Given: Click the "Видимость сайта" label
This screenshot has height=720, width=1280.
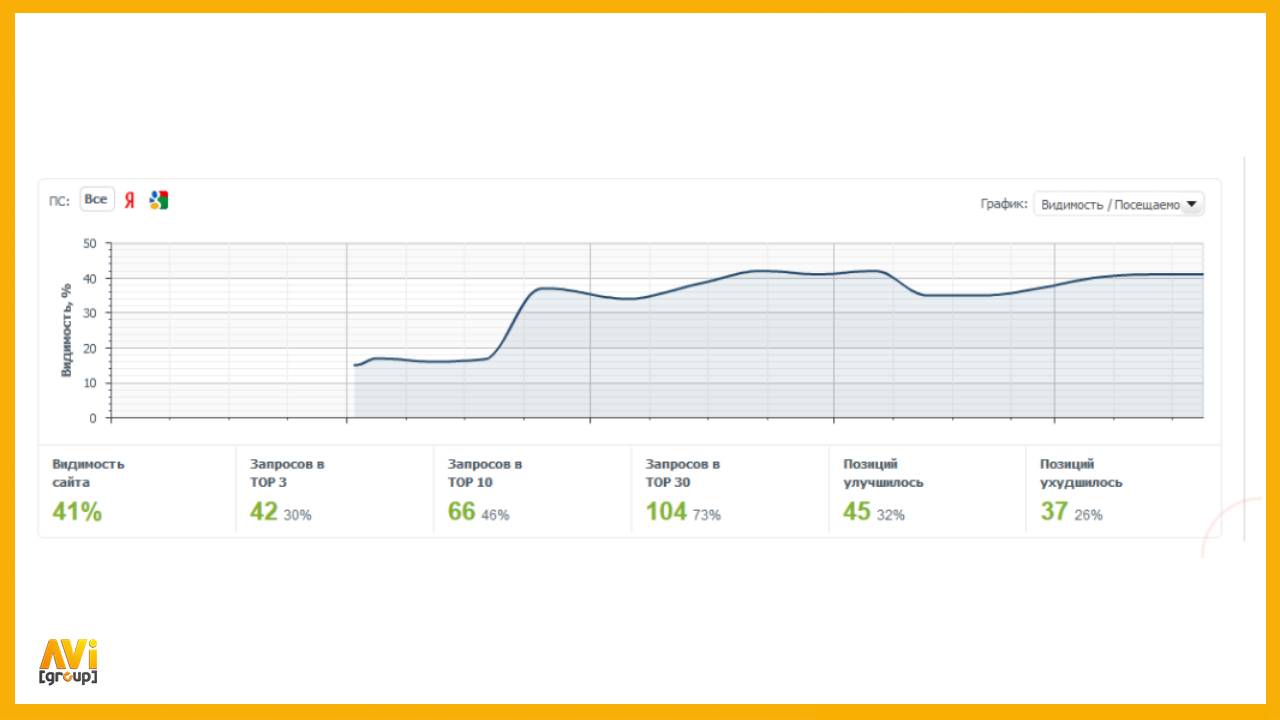Looking at the screenshot, I should point(89,473).
